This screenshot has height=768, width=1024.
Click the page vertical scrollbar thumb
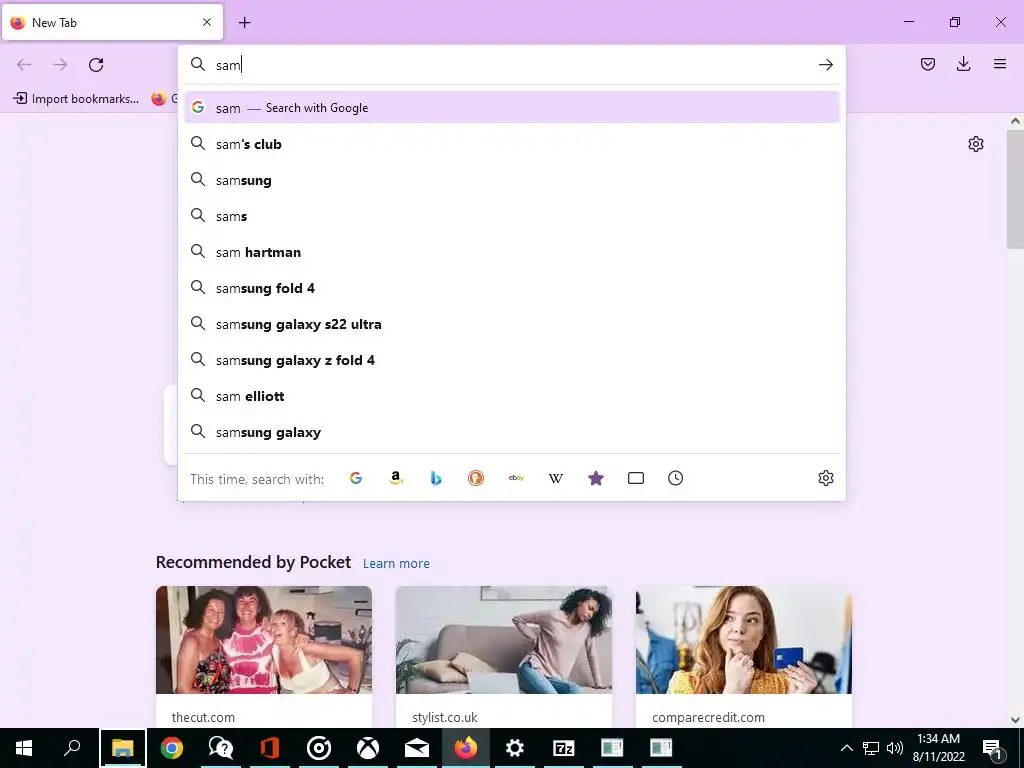(1015, 189)
